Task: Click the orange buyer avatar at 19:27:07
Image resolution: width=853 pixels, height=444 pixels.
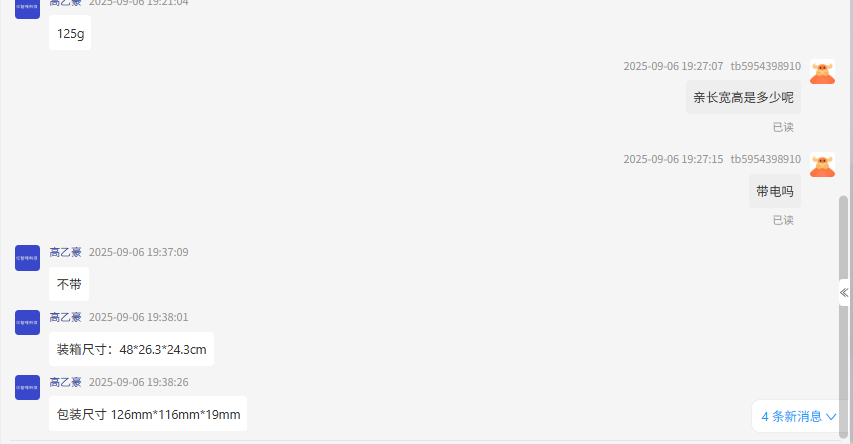Action: coord(822,72)
